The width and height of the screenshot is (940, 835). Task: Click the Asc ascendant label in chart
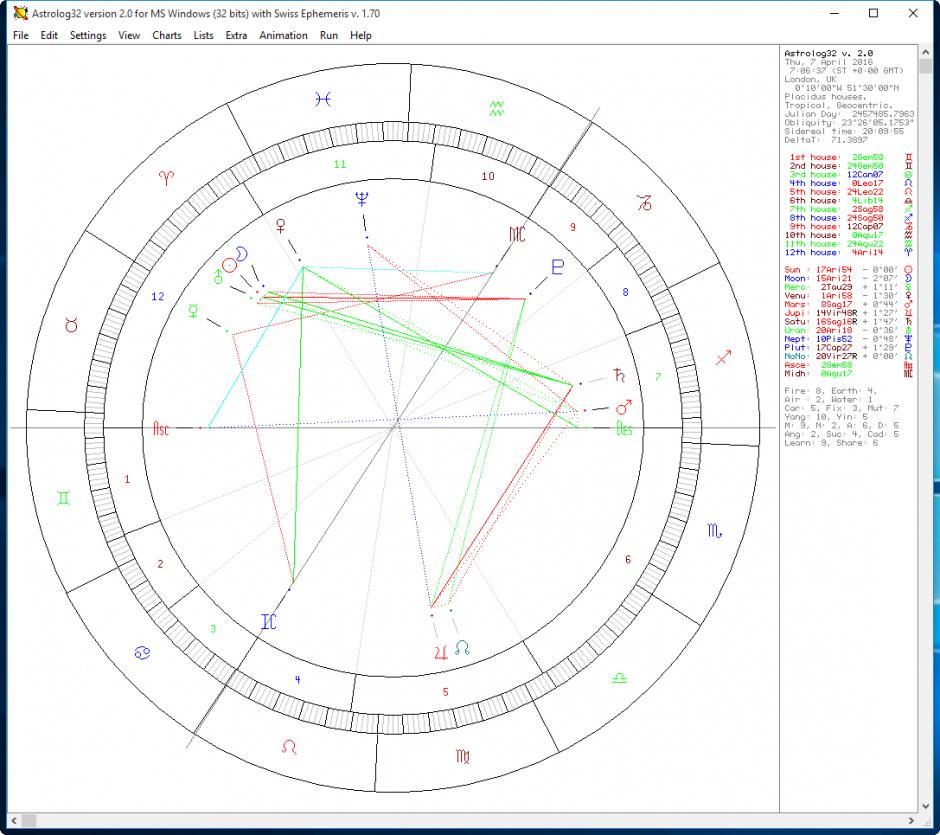tap(161, 429)
